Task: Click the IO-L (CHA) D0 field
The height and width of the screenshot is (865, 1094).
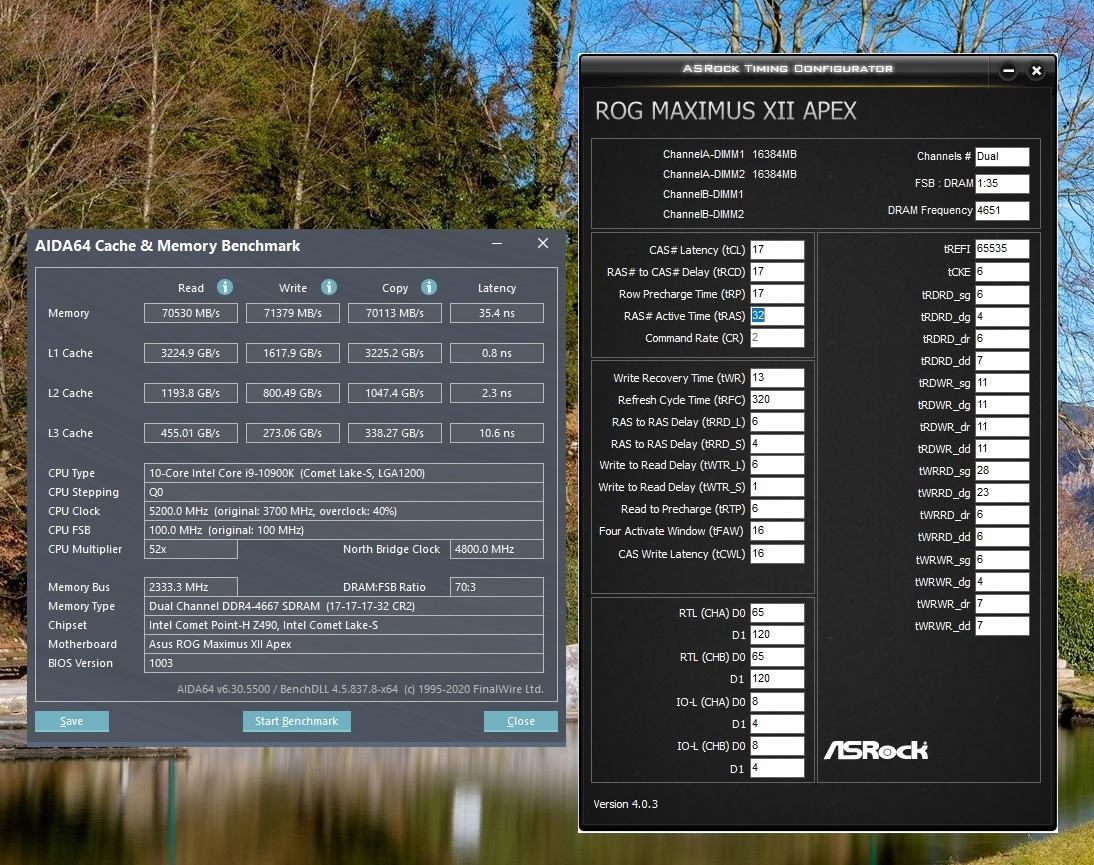Action: [x=777, y=702]
